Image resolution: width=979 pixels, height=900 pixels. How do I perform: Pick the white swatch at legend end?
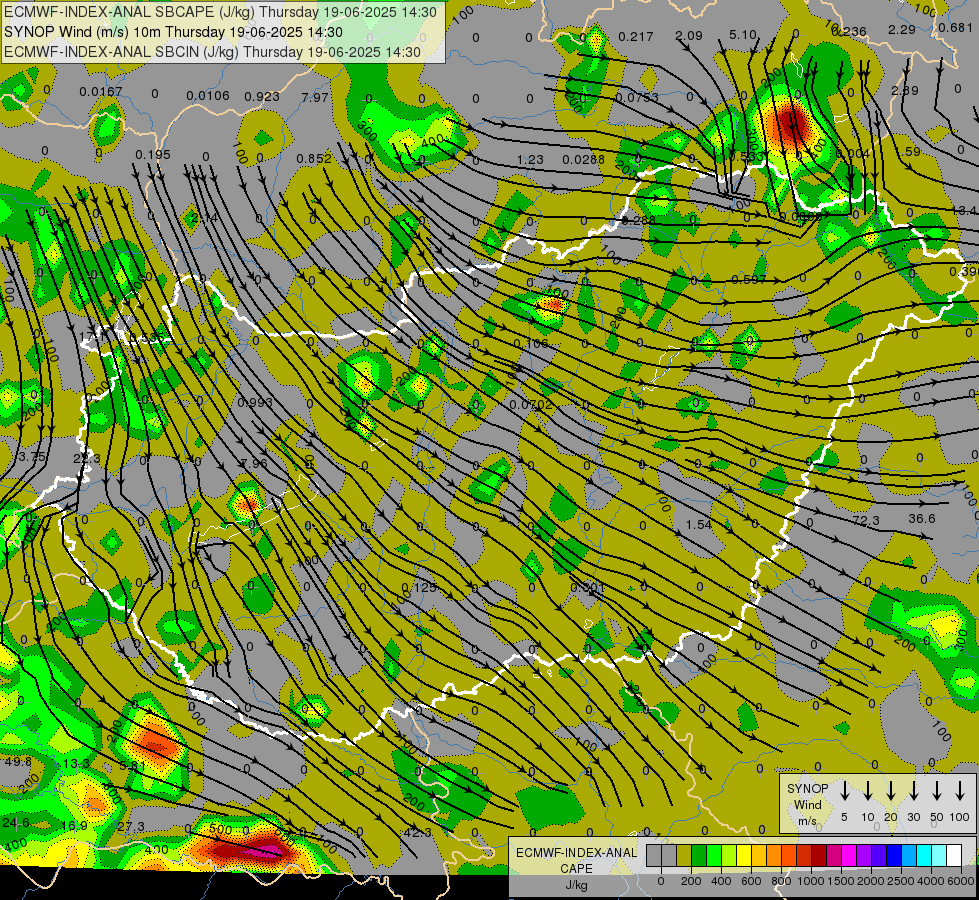pos(953,855)
